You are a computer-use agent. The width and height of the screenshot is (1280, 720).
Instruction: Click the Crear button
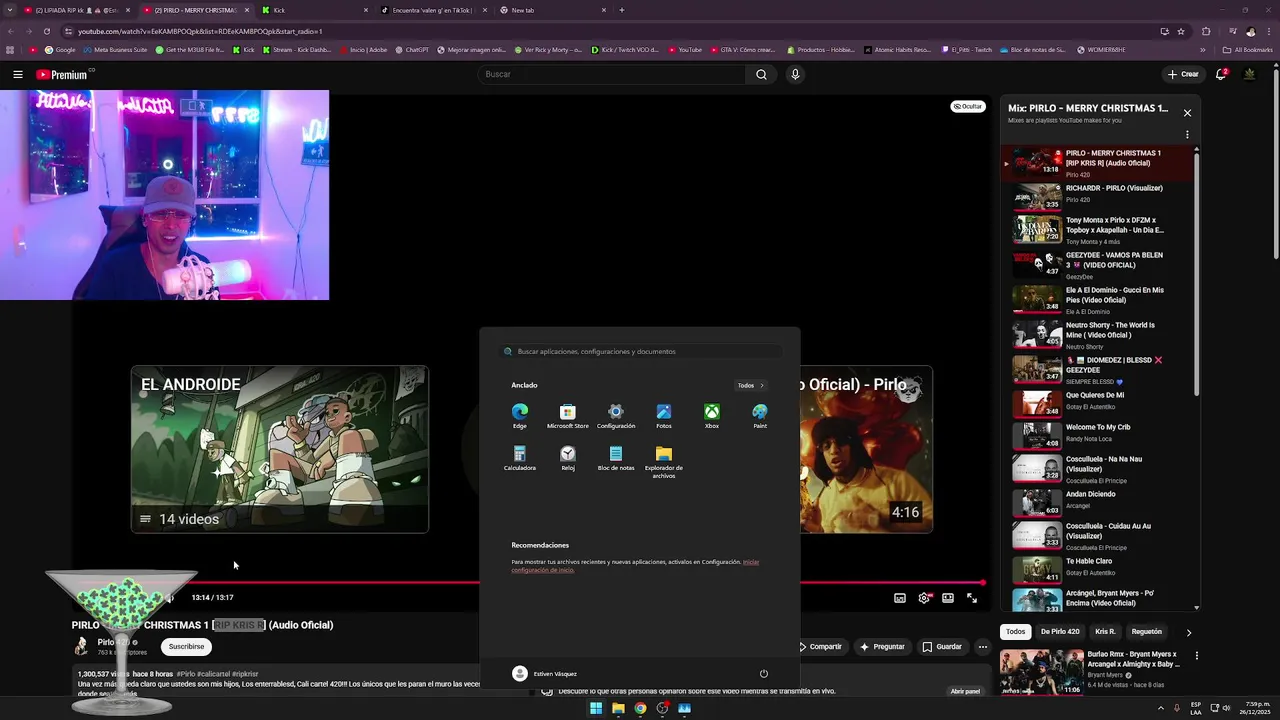tap(1183, 74)
